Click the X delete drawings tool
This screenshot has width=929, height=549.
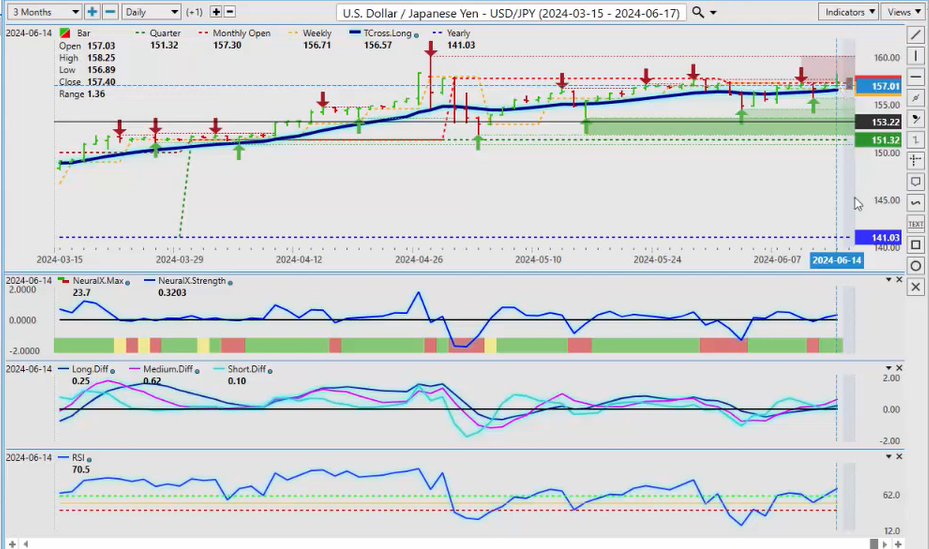(x=916, y=287)
